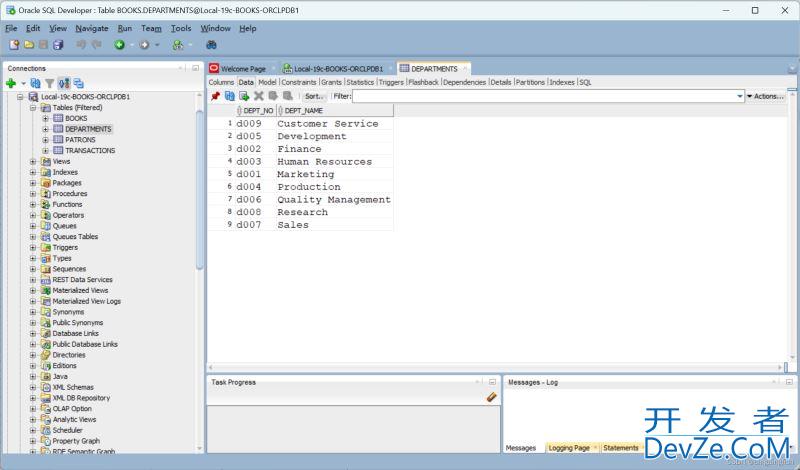The height and width of the screenshot is (470, 800).
Task: Open the Columns sub-tab
Action: tap(221, 82)
